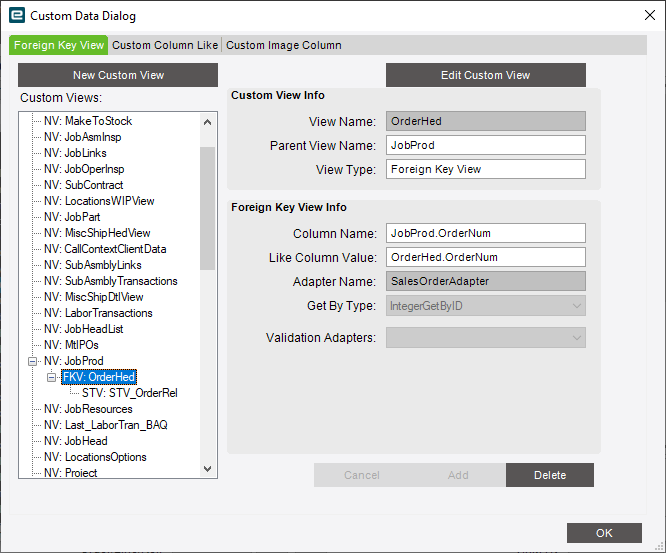This screenshot has height=553, width=666.
Task: Open the Custom Column Like tab
Action: 165,45
